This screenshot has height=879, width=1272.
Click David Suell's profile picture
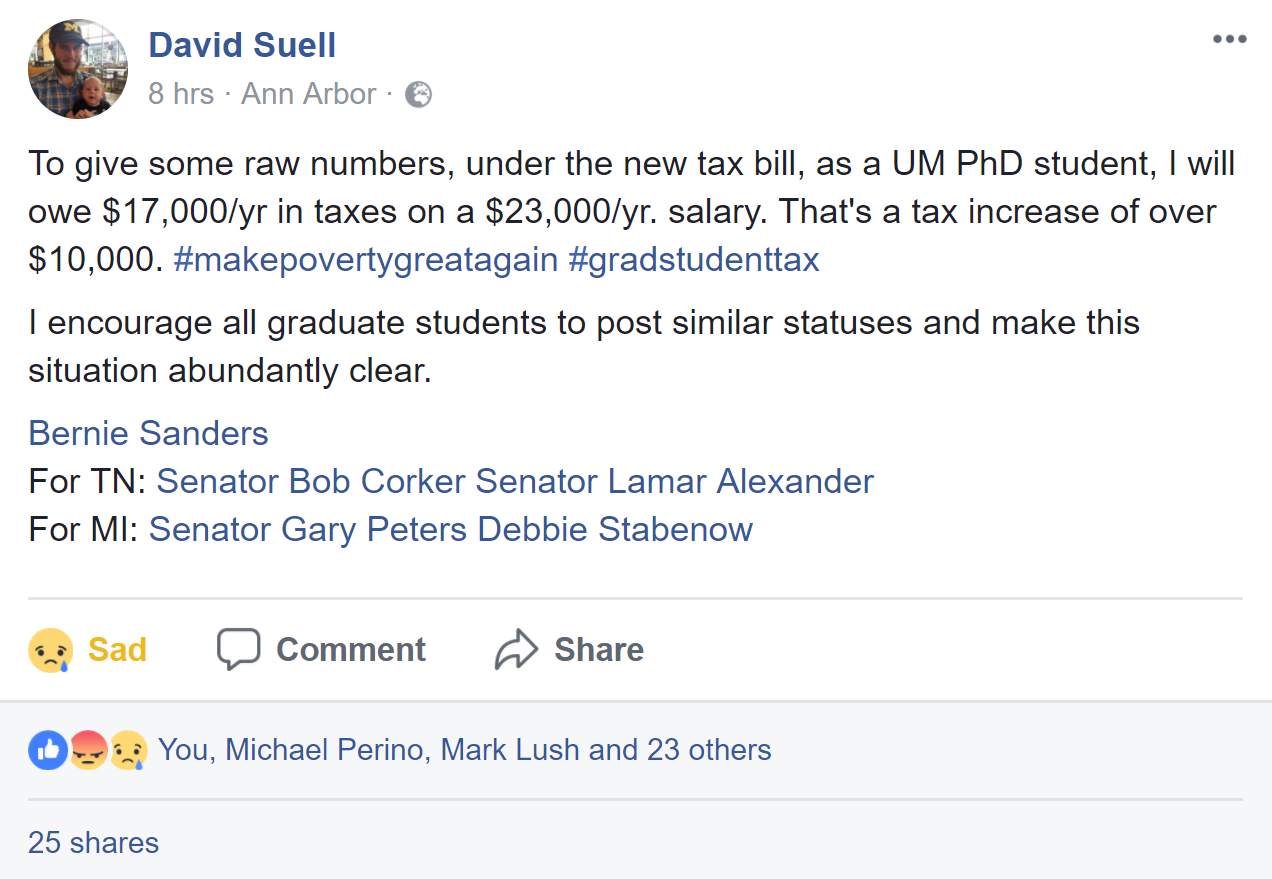(78, 69)
